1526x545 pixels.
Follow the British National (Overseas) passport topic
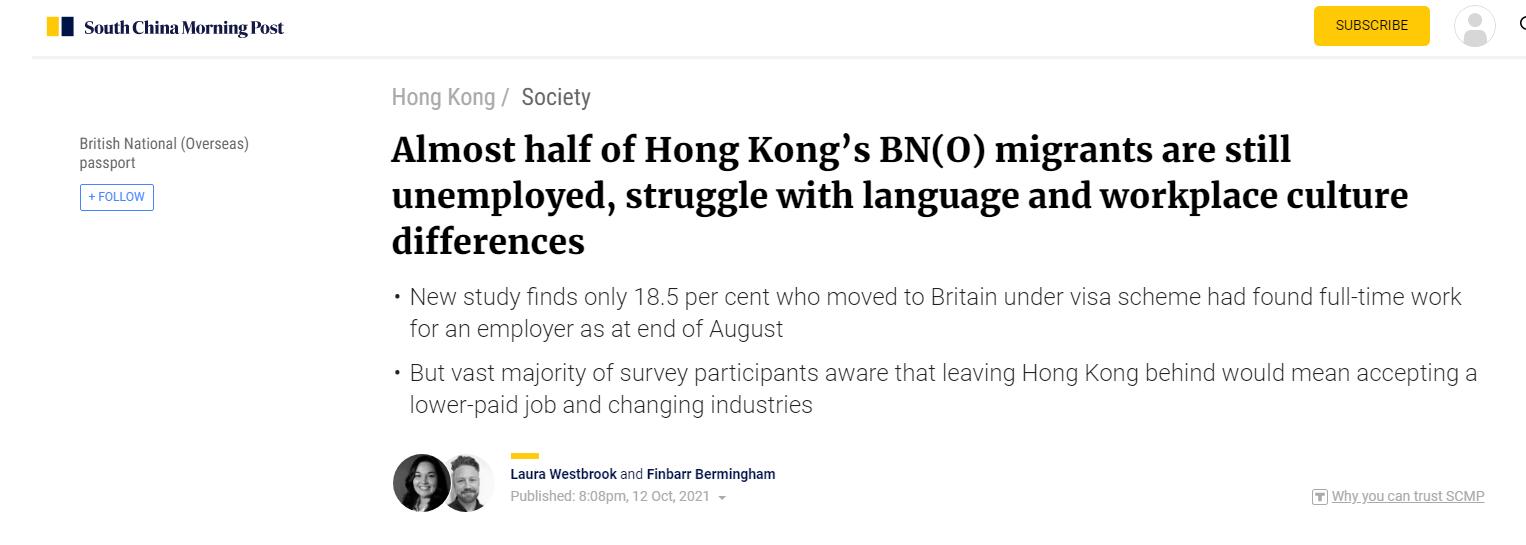point(117,197)
